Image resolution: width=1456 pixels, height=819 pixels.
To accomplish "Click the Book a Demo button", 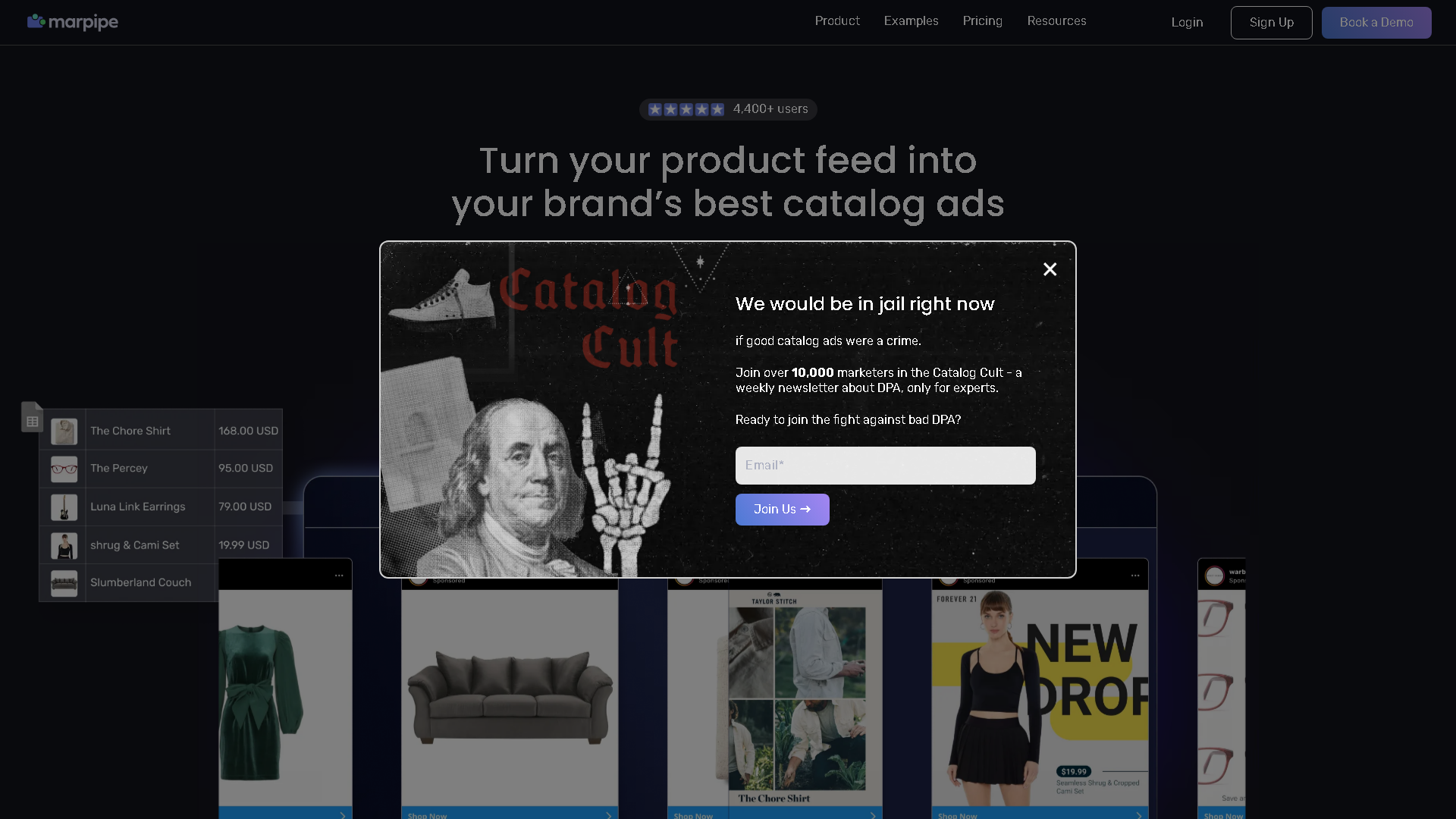I will click(x=1376, y=23).
